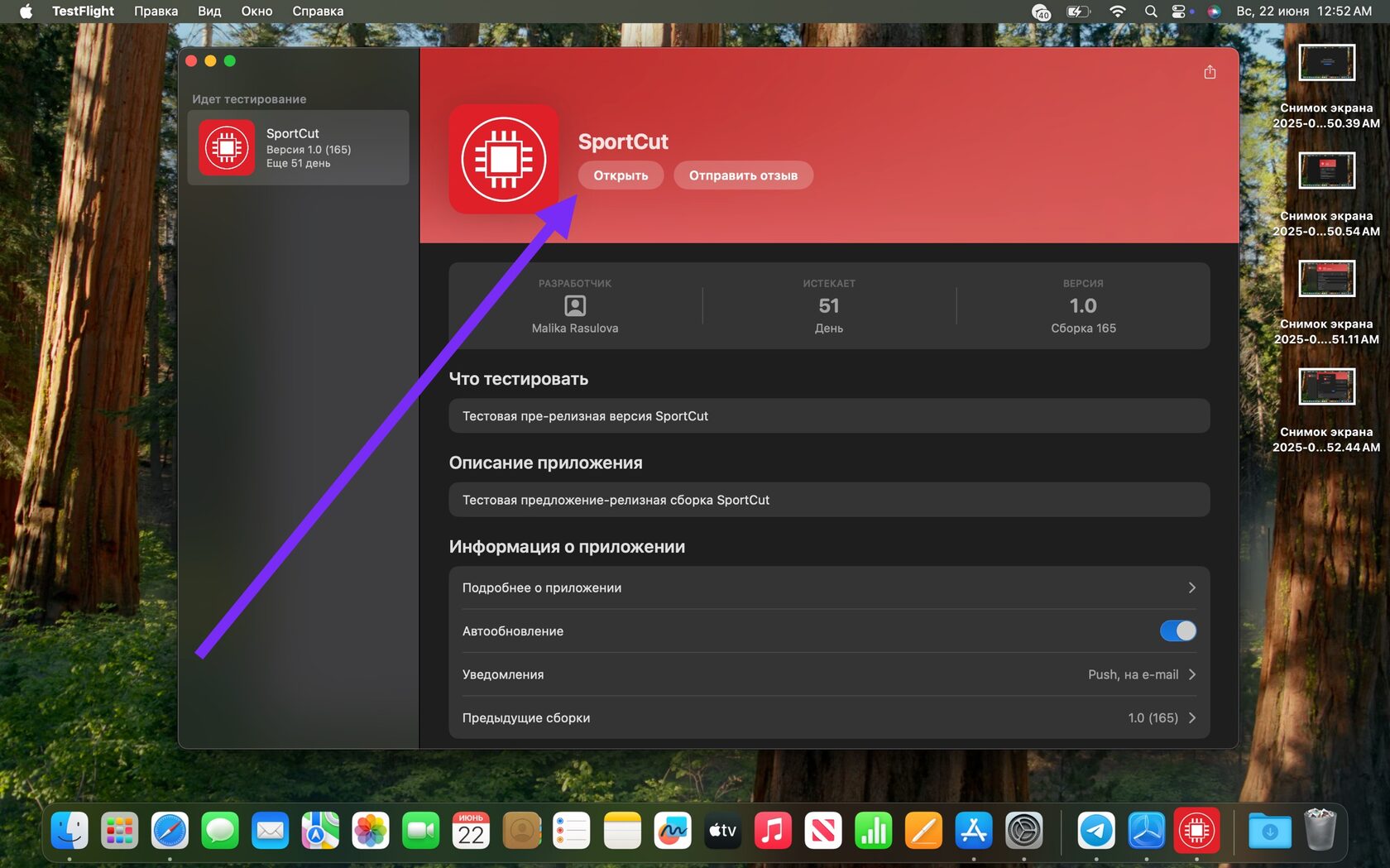Open Contacts from the Dock
Viewport: 1390px width, 868px height.
point(521,830)
